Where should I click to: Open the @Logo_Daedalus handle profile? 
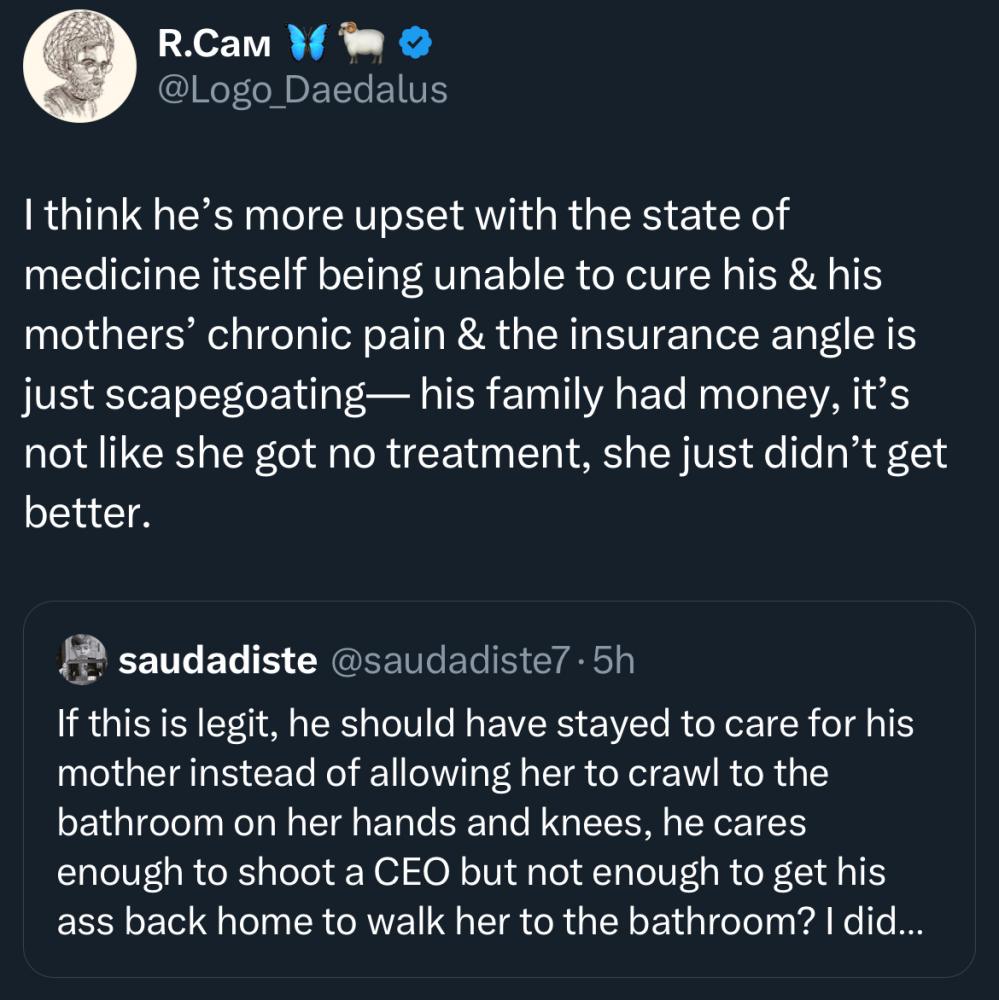point(302,90)
